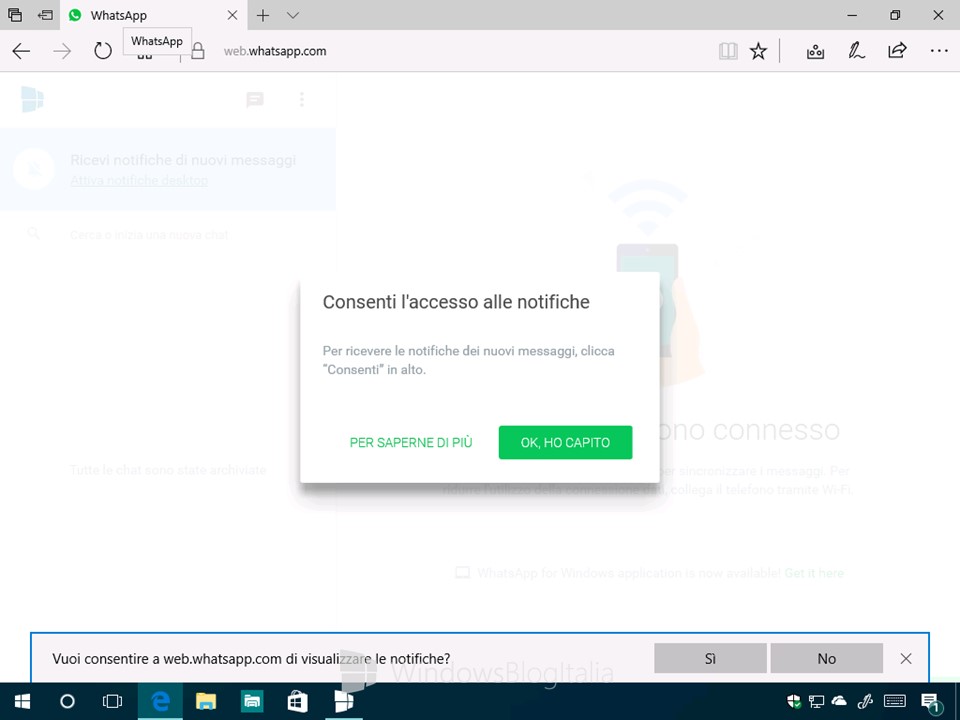This screenshot has width=960, height=720.
Task: Click WhatsApp profile avatar
Action: (x=32, y=99)
